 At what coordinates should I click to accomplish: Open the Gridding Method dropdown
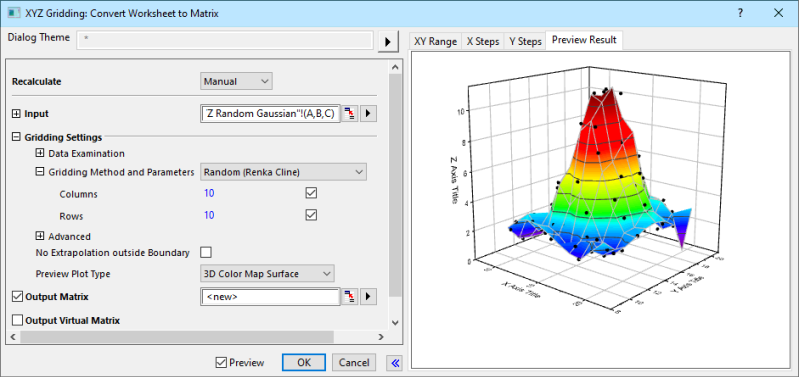283,172
